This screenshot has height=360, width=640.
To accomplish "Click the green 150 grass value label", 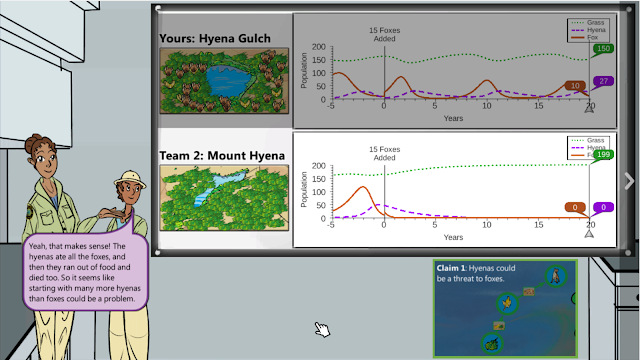I will click(x=603, y=49).
